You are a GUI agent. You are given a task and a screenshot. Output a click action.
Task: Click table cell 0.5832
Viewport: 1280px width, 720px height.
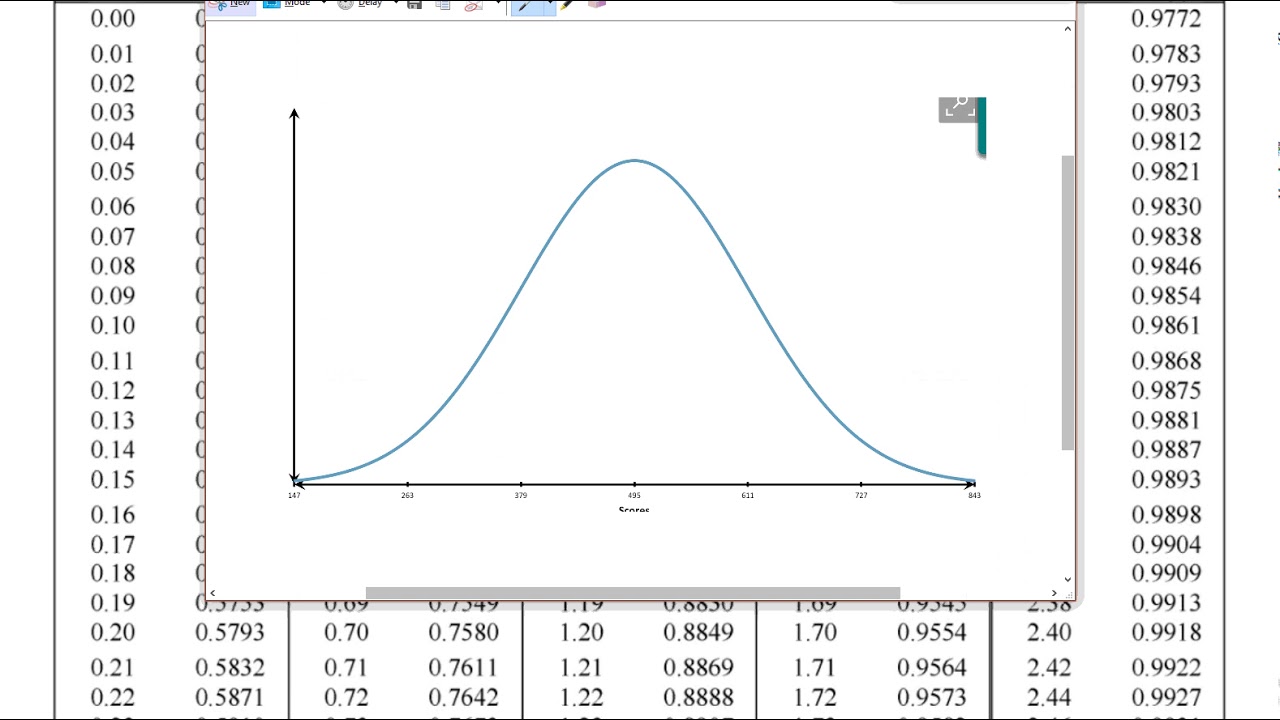230,668
